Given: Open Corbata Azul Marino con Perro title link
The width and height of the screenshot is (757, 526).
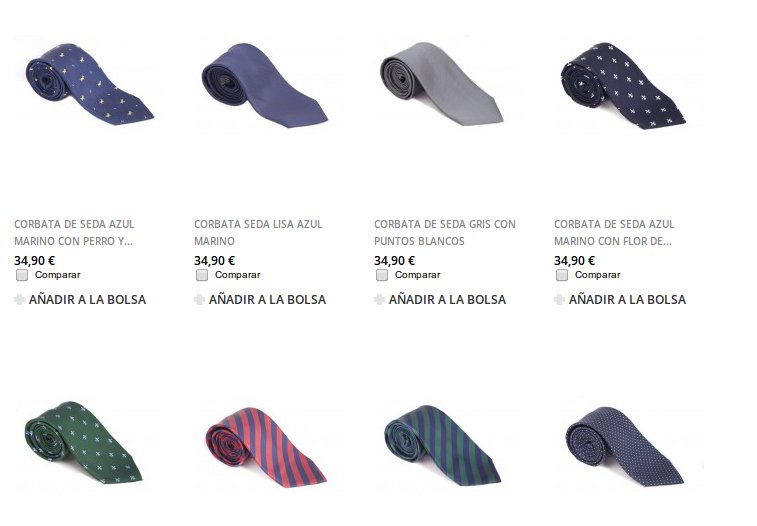Looking at the screenshot, I should [x=74, y=233].
